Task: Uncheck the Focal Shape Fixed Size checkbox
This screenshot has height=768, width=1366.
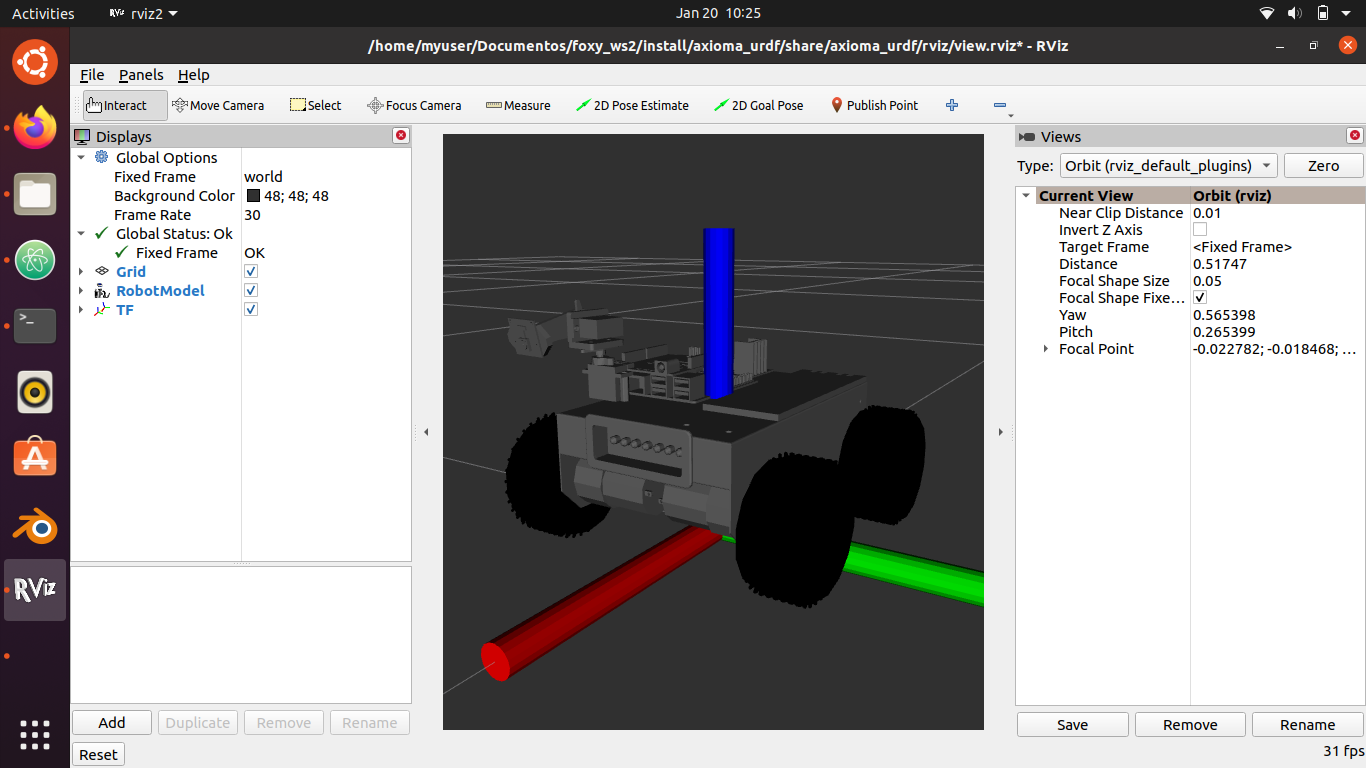Action: tap(1200, 298)
